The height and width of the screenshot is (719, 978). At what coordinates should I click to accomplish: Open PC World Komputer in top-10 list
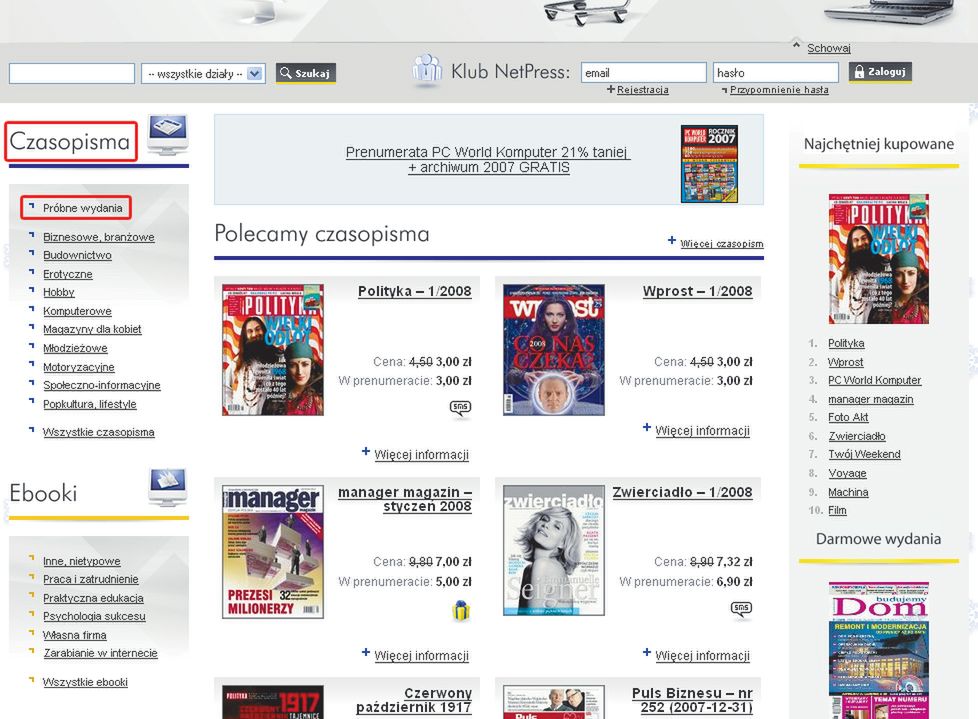coord(874,380)
